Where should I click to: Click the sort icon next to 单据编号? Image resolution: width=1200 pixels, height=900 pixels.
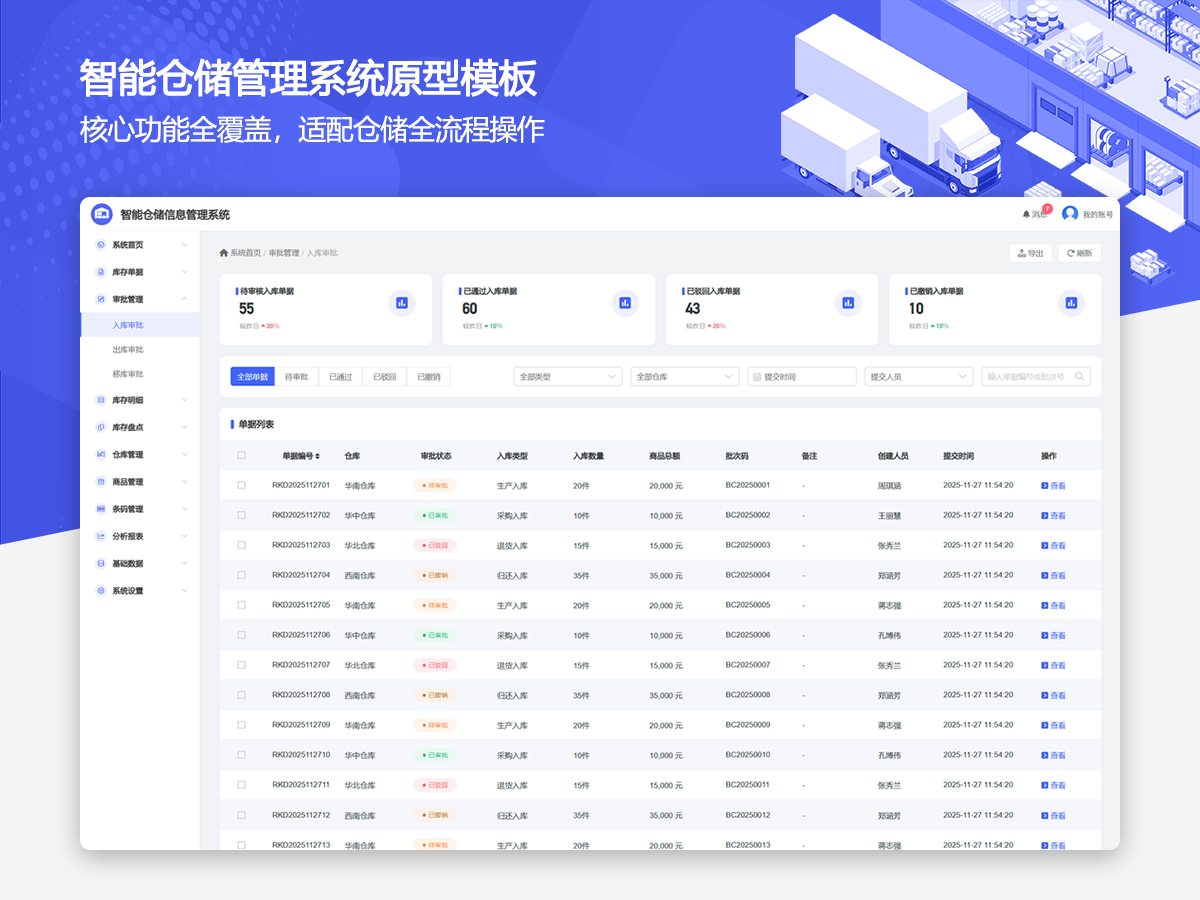click(x=318, y=456)
